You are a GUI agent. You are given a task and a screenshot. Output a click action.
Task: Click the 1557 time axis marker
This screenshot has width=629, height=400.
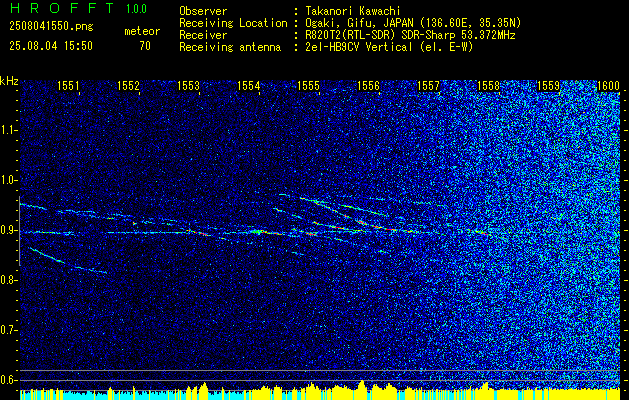coord(428,85)
